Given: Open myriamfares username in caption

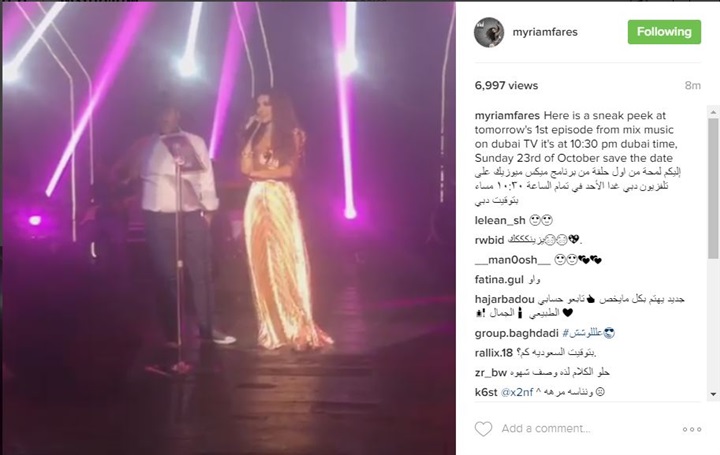Looking at the screenshot, I should (507, 116).
